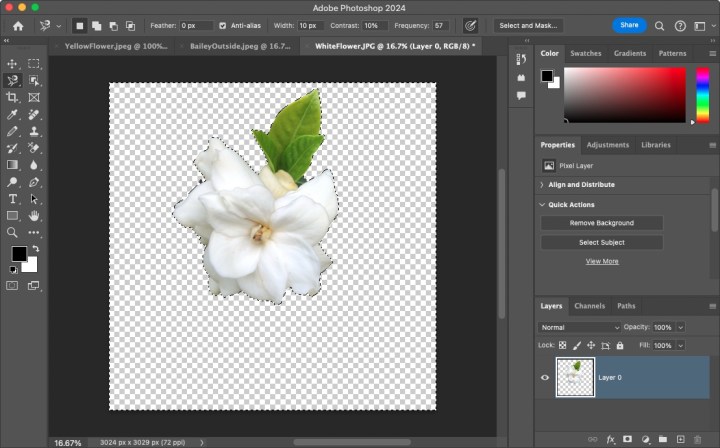Select the Move tool

[x=13, y=63]
